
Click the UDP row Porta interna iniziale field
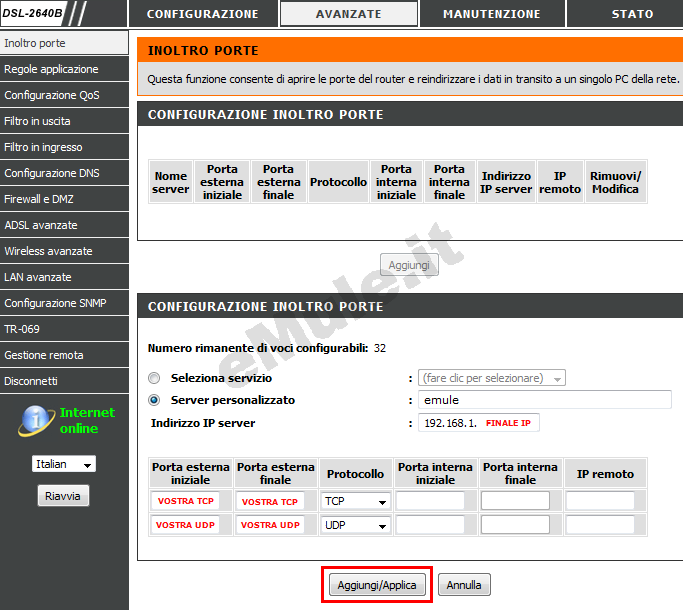pos(430,525)
